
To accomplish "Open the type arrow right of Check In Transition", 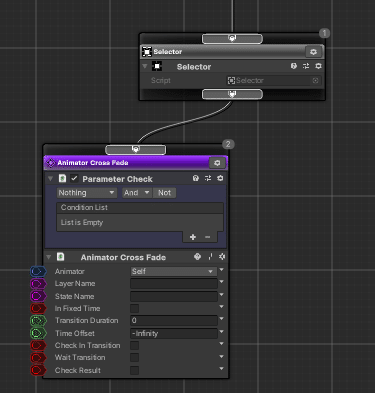I will pos(222,343).
